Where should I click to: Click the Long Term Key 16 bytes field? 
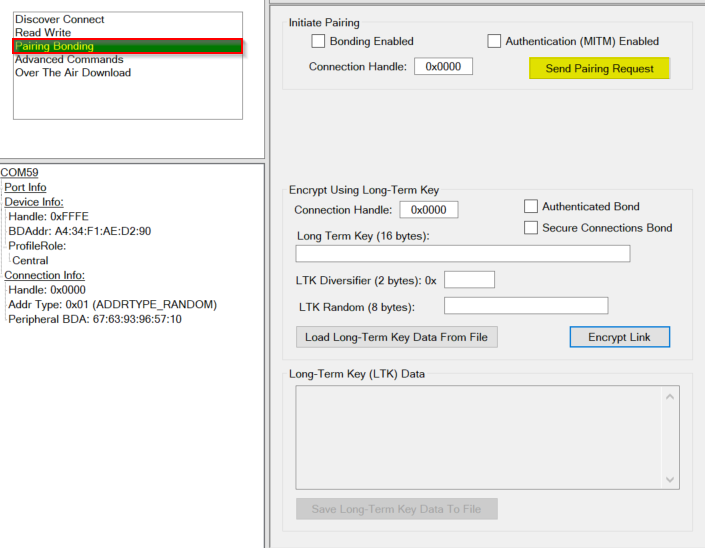463,254
